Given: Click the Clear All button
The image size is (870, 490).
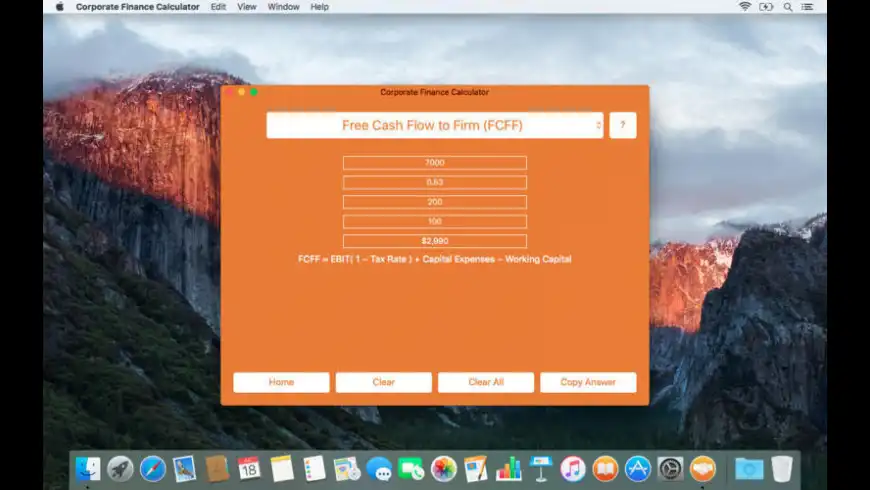Looking at the screenshot, I should click(486, 382).
